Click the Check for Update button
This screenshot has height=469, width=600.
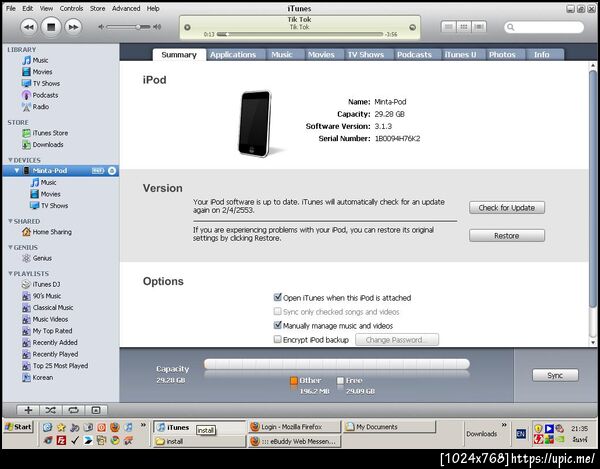[x=507, y=208]
